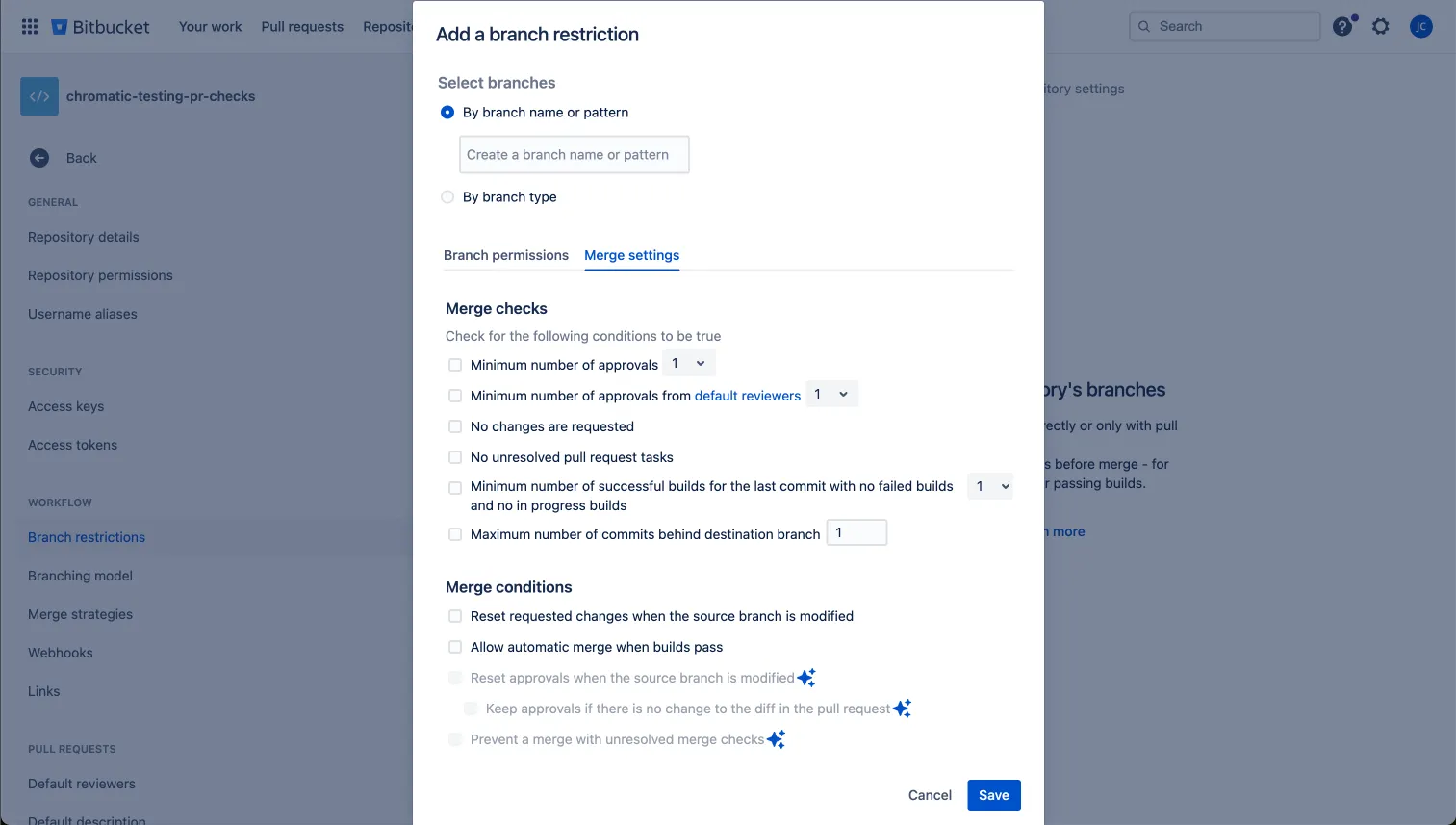Follow the default reviewers link
The image size is (1456, 825).
click(748, 396)
